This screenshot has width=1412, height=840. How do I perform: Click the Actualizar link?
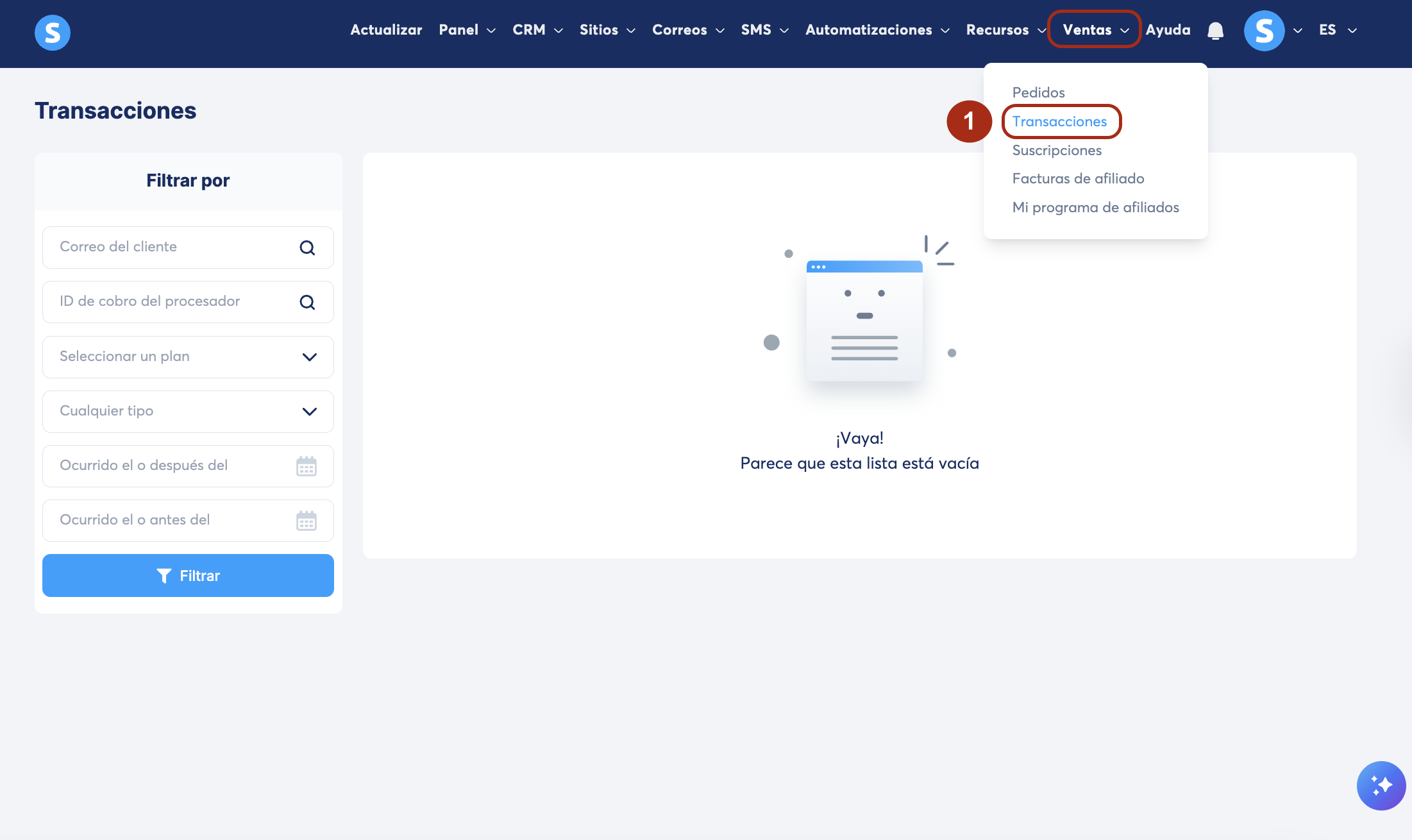coord(386,30)
